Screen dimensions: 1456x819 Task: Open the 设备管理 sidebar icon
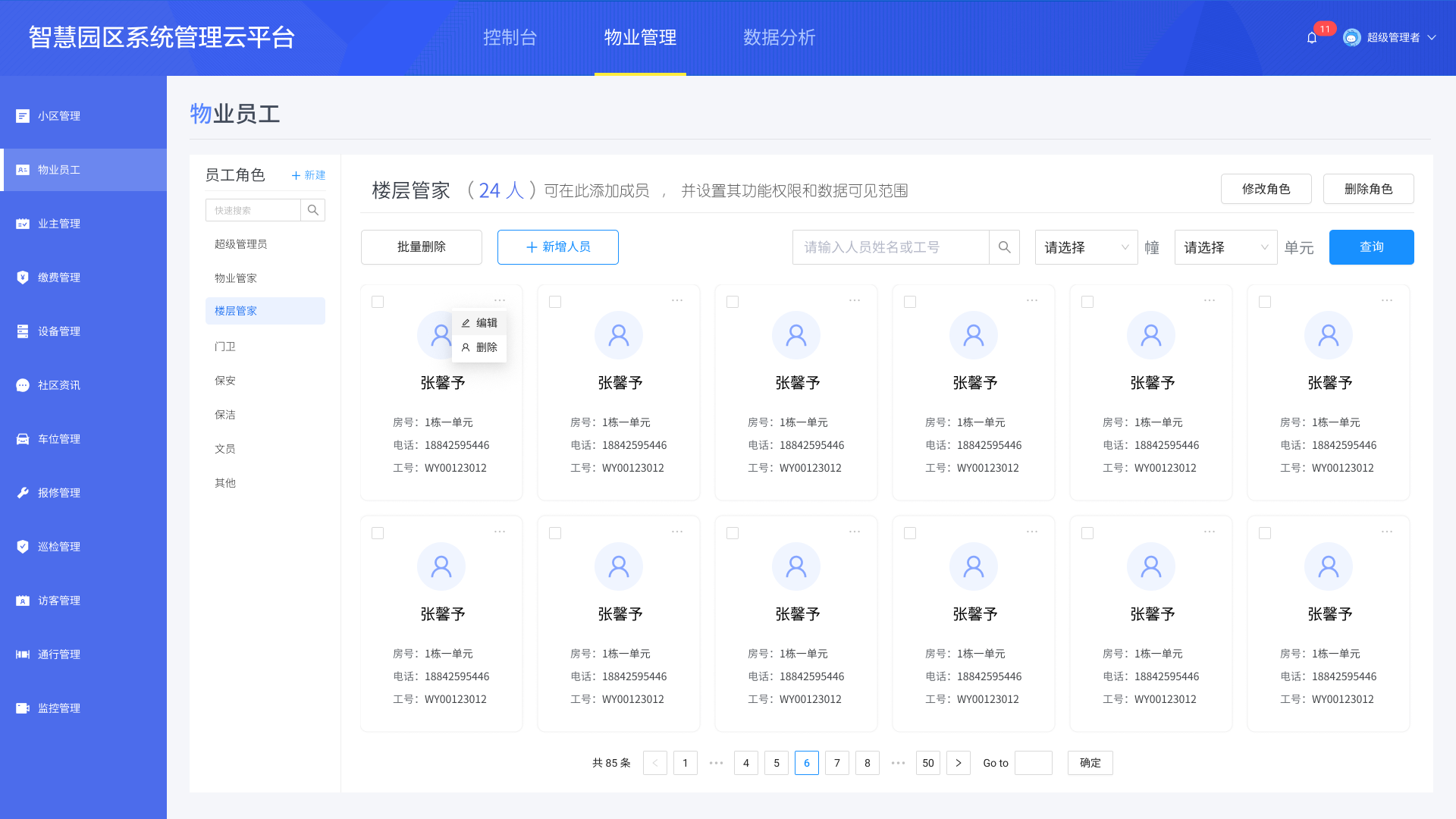pyautogui.click(x=22, y=331)
